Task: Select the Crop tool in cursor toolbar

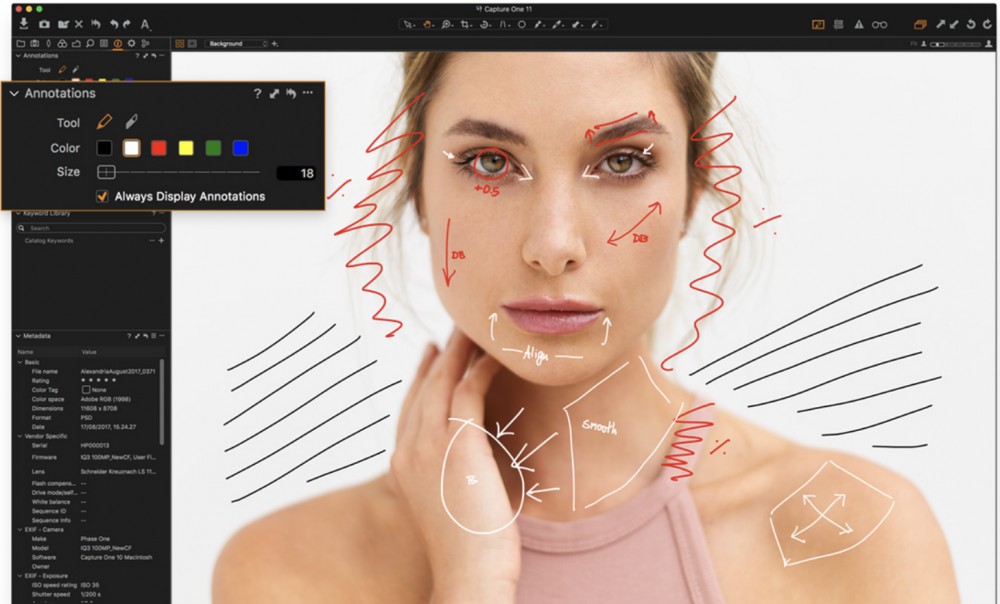Action: tap(466, 24)
